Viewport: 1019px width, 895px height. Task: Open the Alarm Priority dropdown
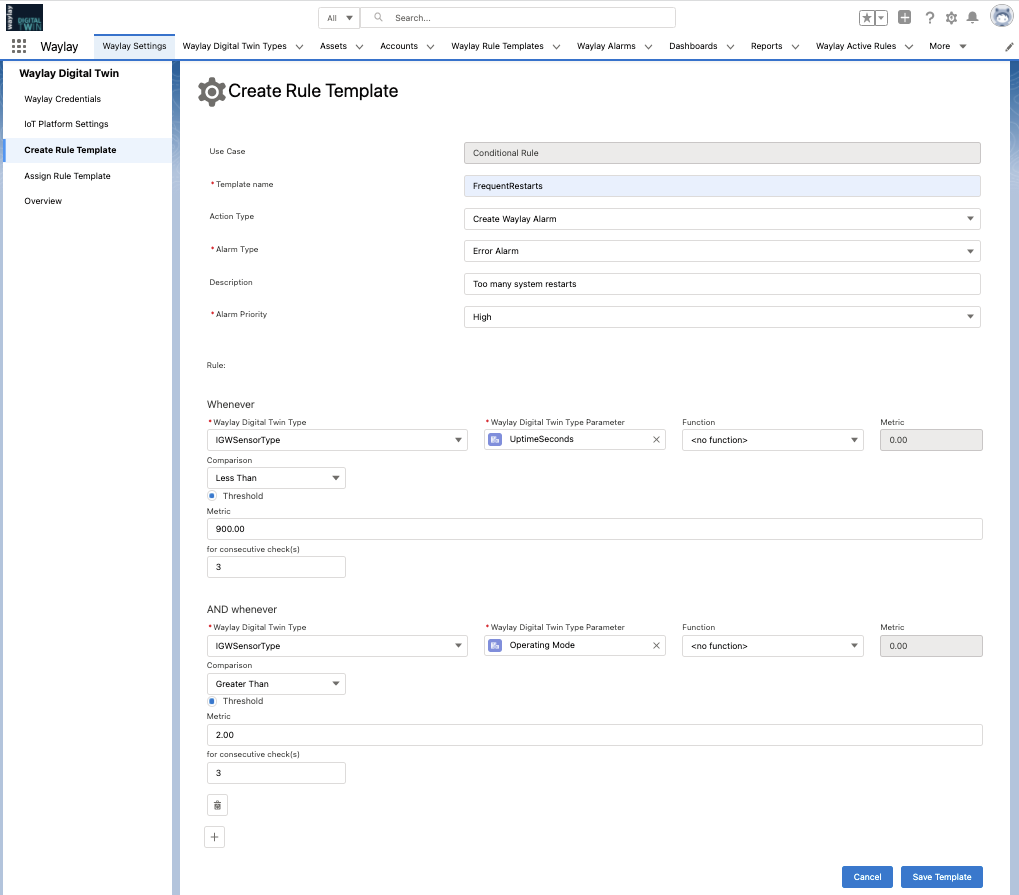(722, 317)
